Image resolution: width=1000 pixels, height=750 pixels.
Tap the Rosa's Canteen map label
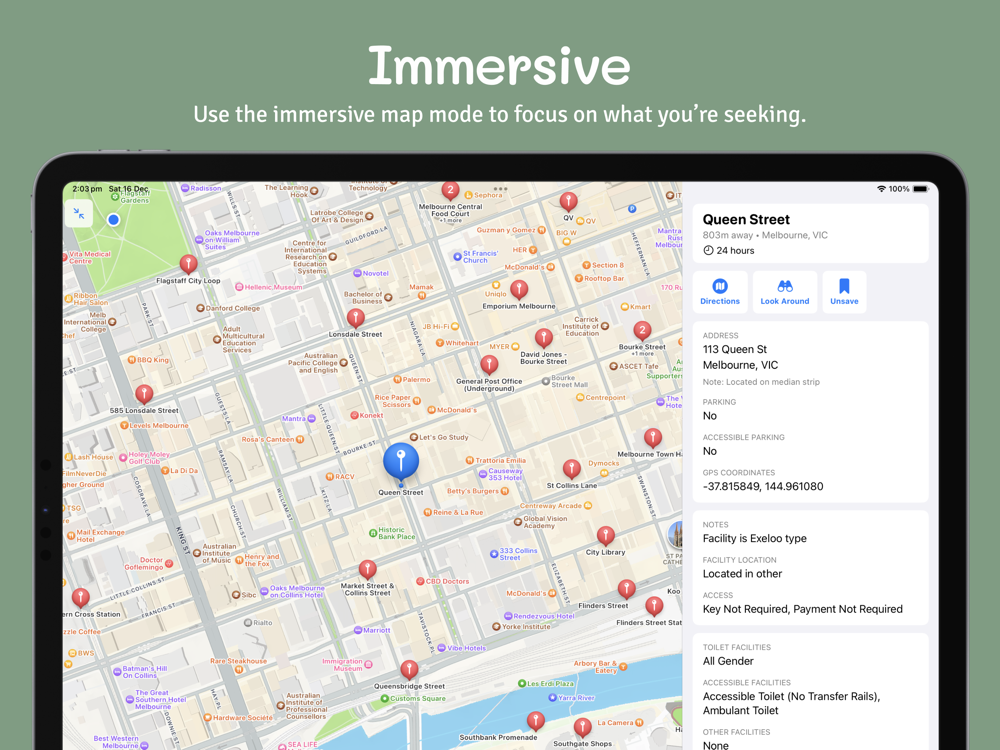tap(272, 439)
